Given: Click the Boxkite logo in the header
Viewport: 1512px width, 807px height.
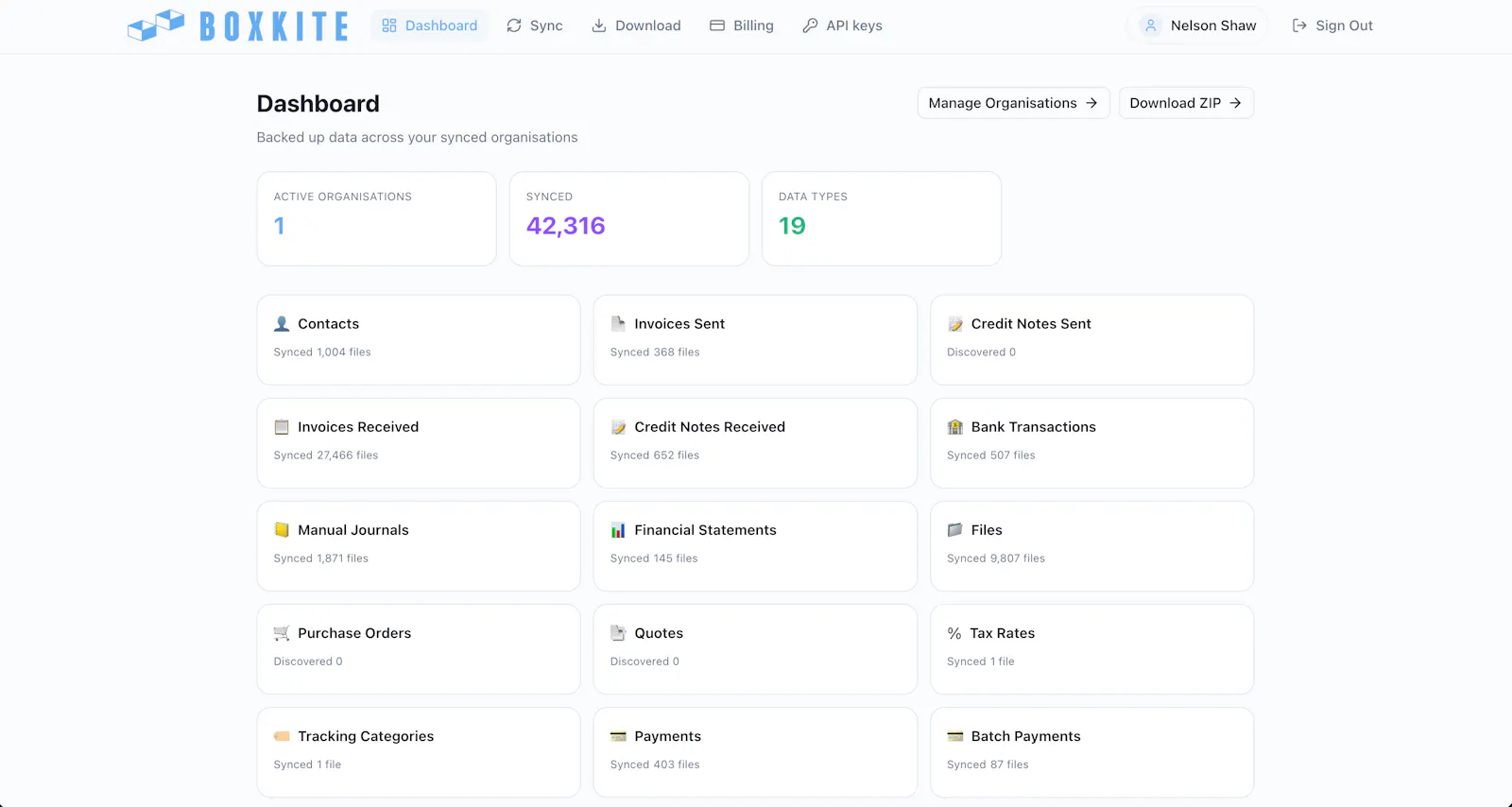Looking at the screenshot, I should pyautogui.click(x=238, y=26).
